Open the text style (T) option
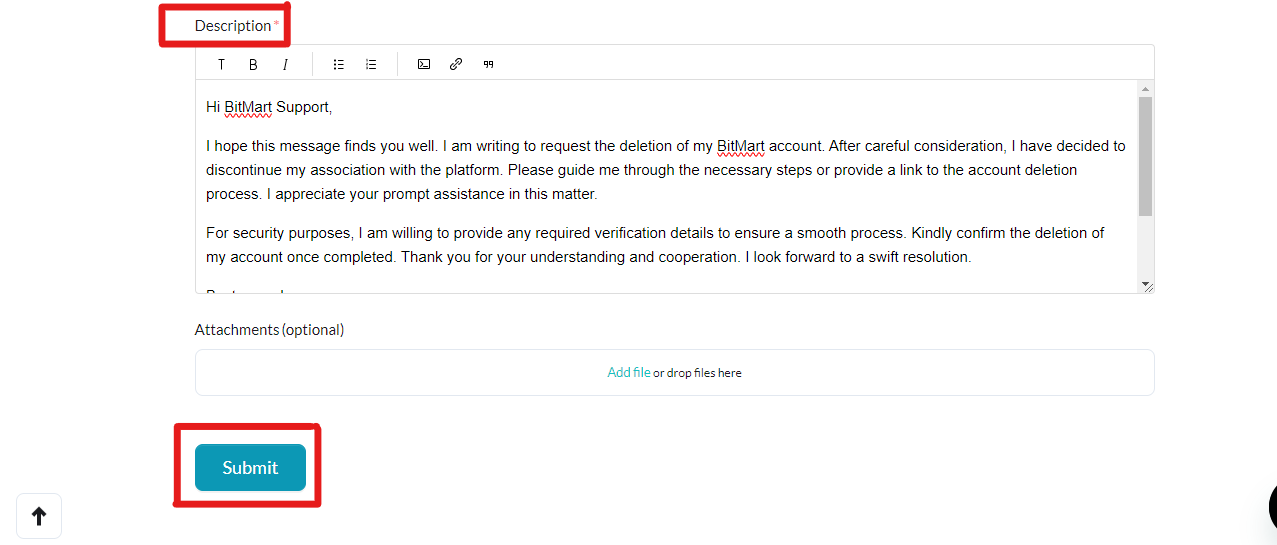The image size is (1277, 545). [x=221, y=64]
